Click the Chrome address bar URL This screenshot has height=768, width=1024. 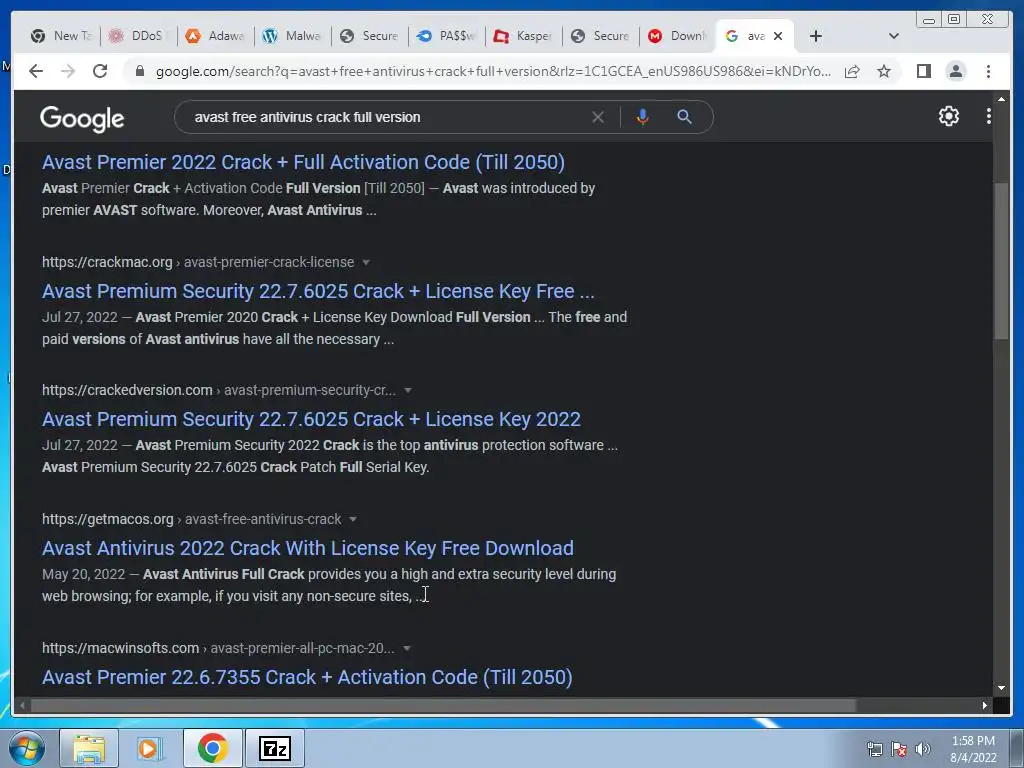click(493, 71)
